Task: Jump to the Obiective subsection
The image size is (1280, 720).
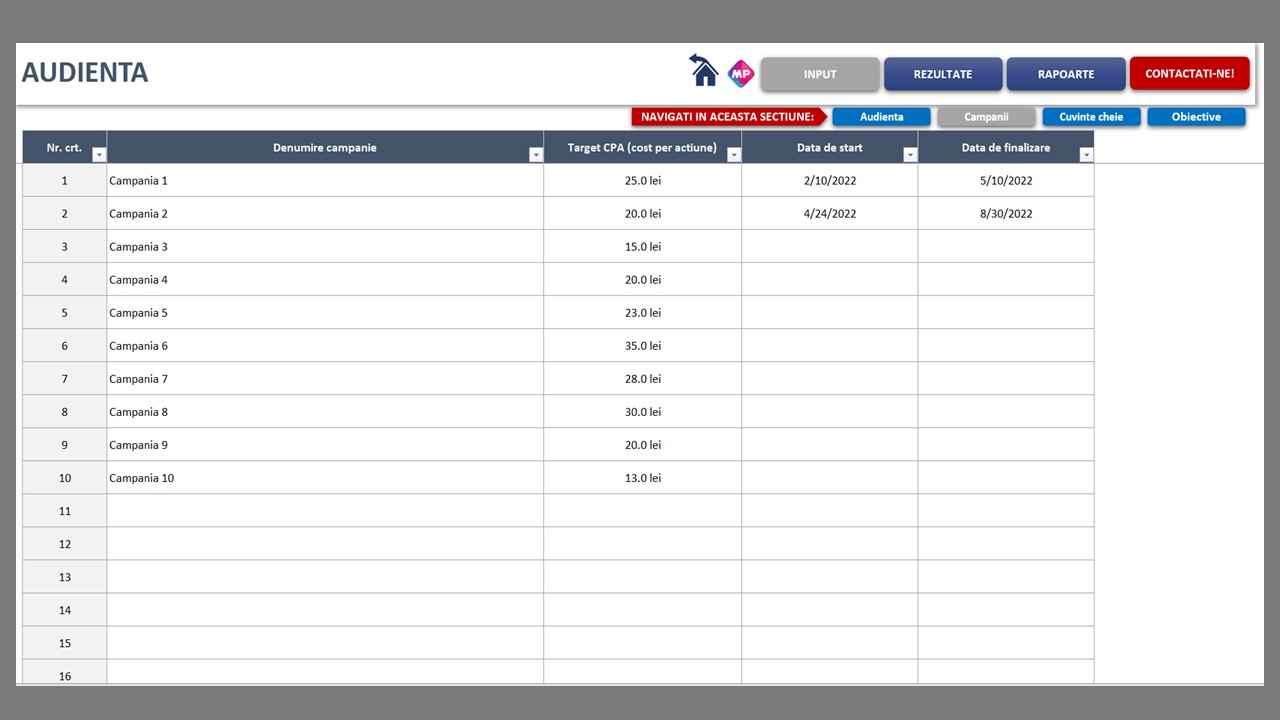Action: (1196, 117)
